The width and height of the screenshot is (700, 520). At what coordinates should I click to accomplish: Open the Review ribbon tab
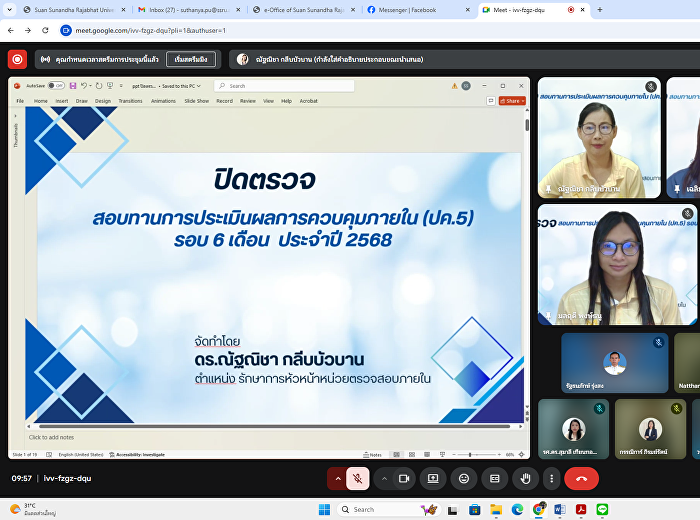point(248,101)
